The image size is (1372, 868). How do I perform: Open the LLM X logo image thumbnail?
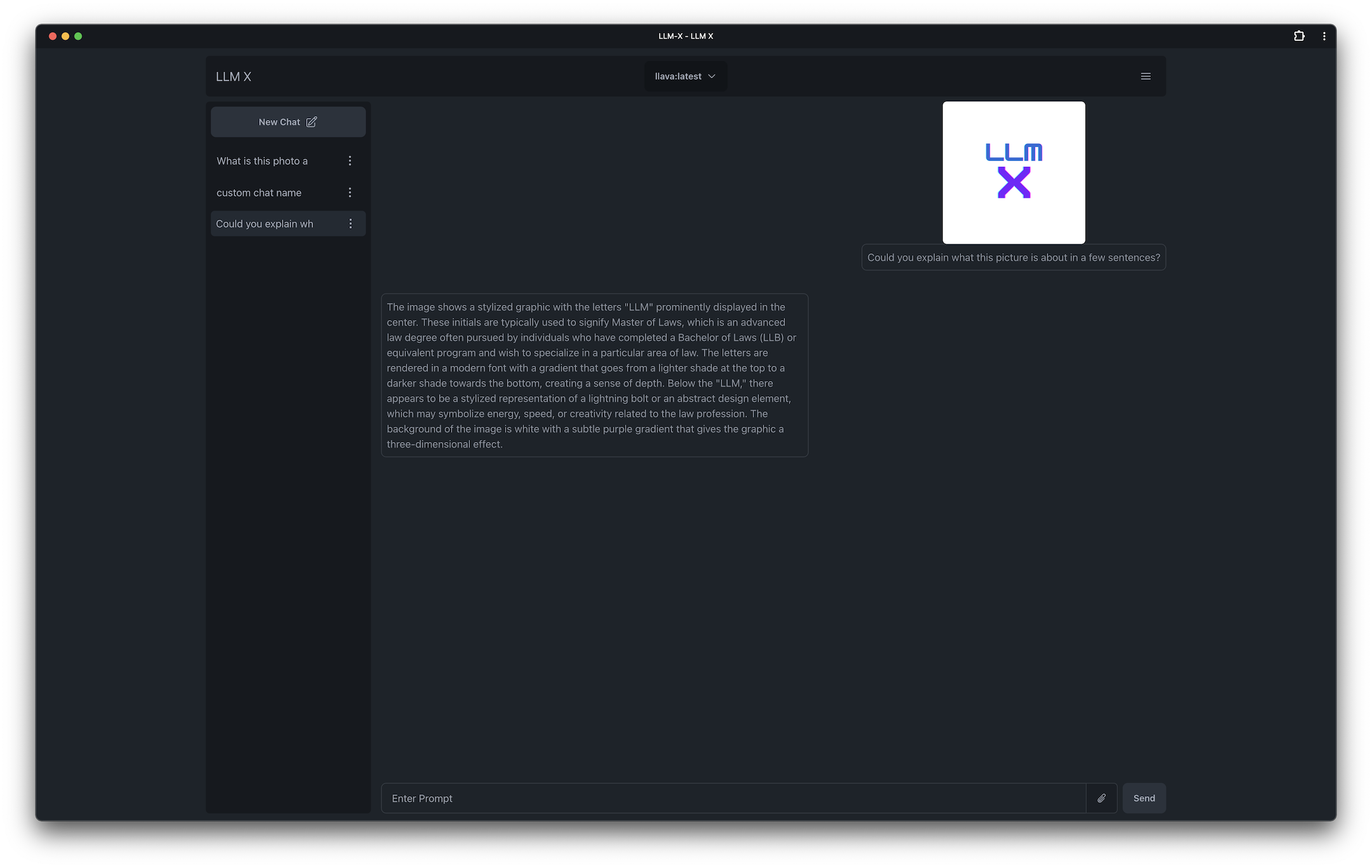tap(1013, 173)
